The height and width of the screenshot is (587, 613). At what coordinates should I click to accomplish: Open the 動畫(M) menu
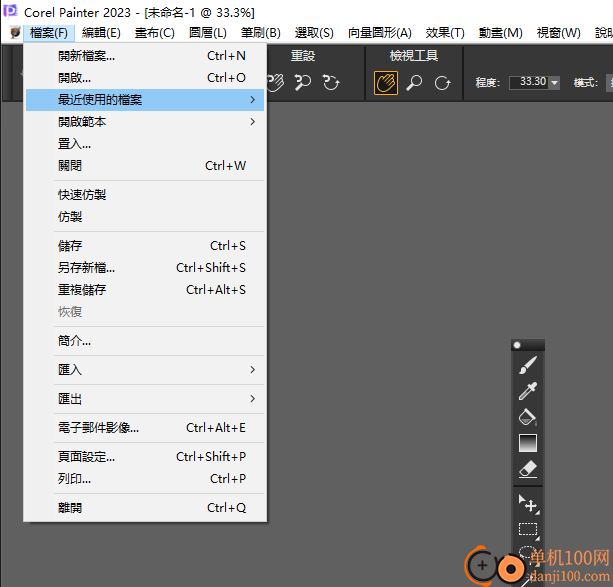tap(500, 33)
